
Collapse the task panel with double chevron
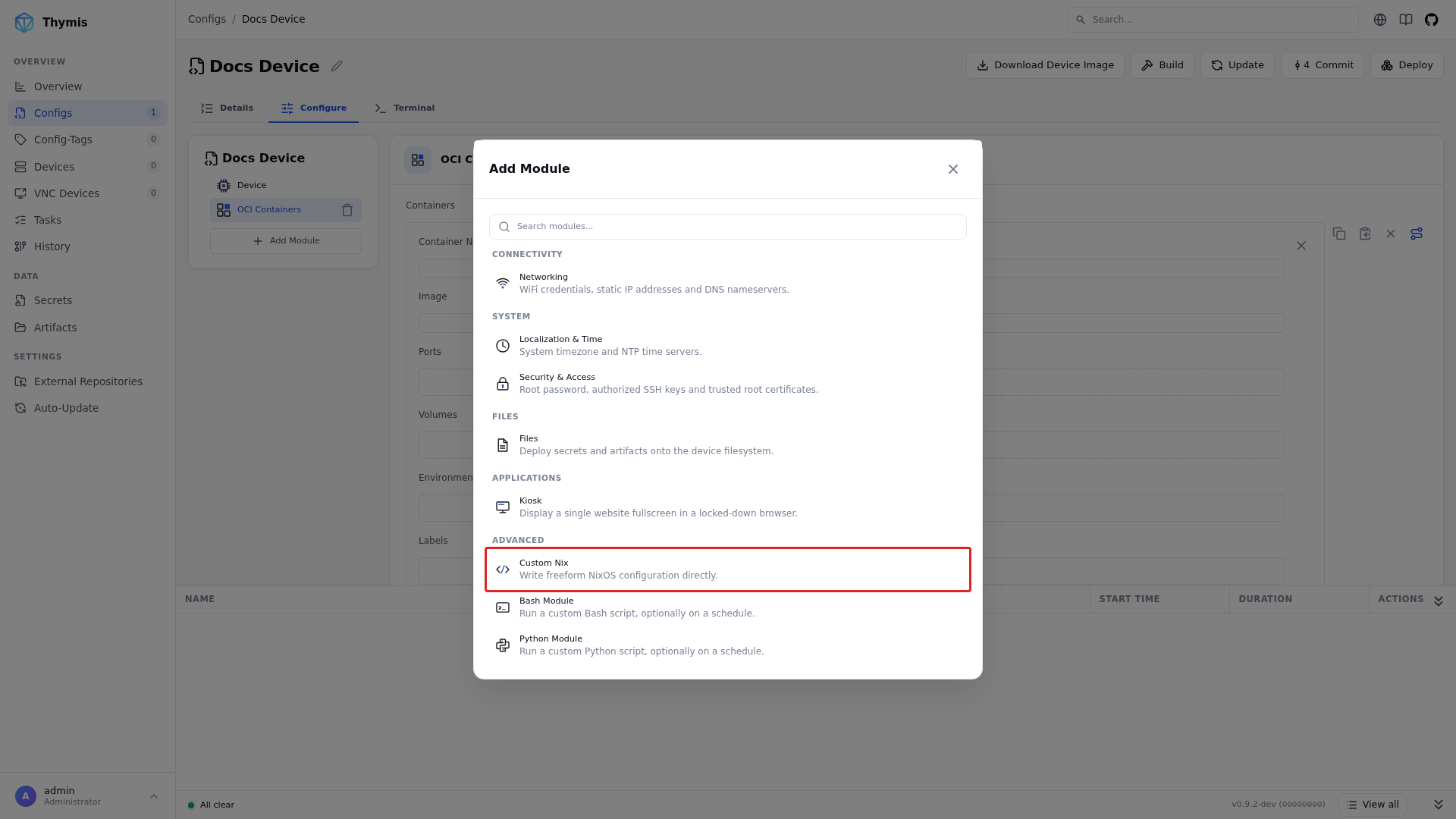(x=1439, y=601)
